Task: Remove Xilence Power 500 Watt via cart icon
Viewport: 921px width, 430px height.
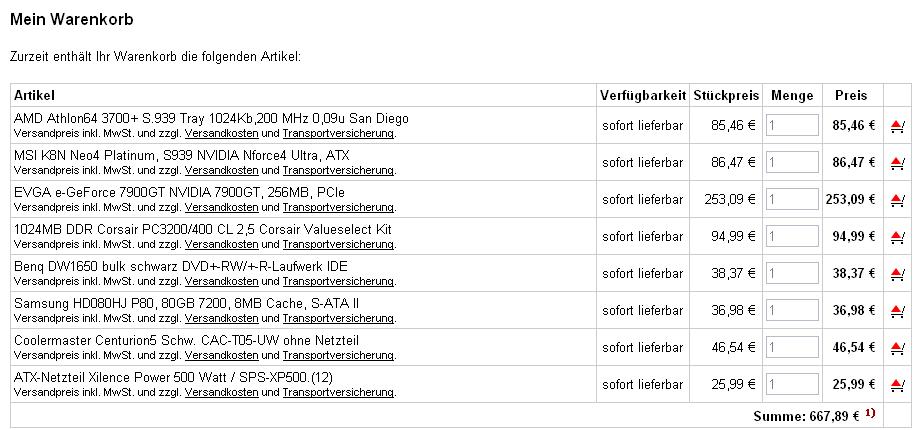Action: (897, 385)
